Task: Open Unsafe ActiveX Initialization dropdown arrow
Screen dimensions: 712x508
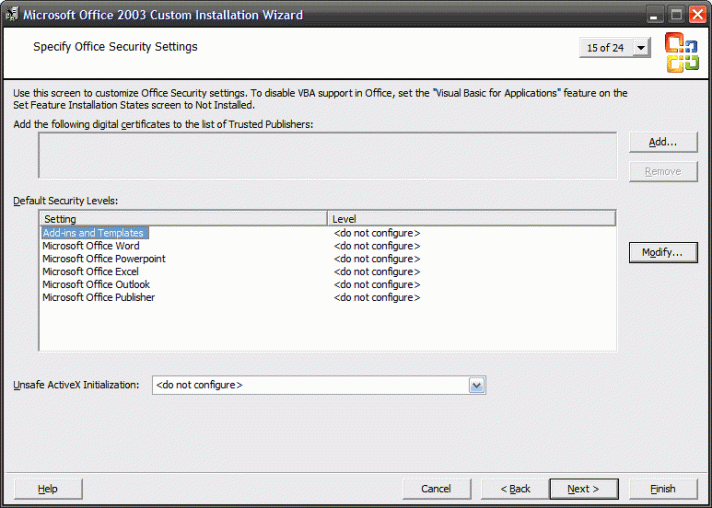Action: point(476,385)
